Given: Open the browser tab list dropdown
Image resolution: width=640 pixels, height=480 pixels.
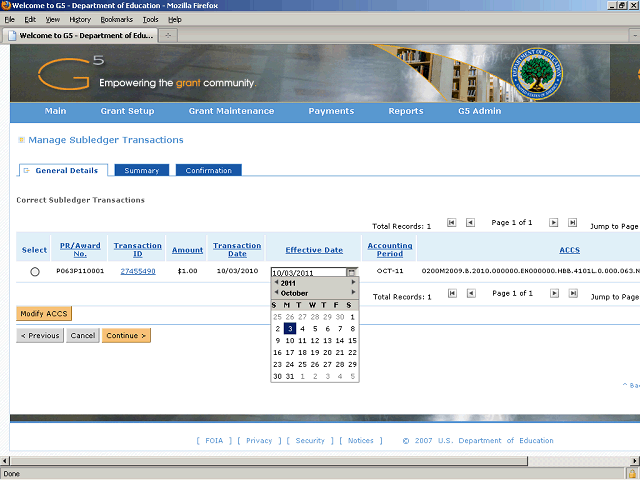Looking at the screenshot, I should 634,36.
